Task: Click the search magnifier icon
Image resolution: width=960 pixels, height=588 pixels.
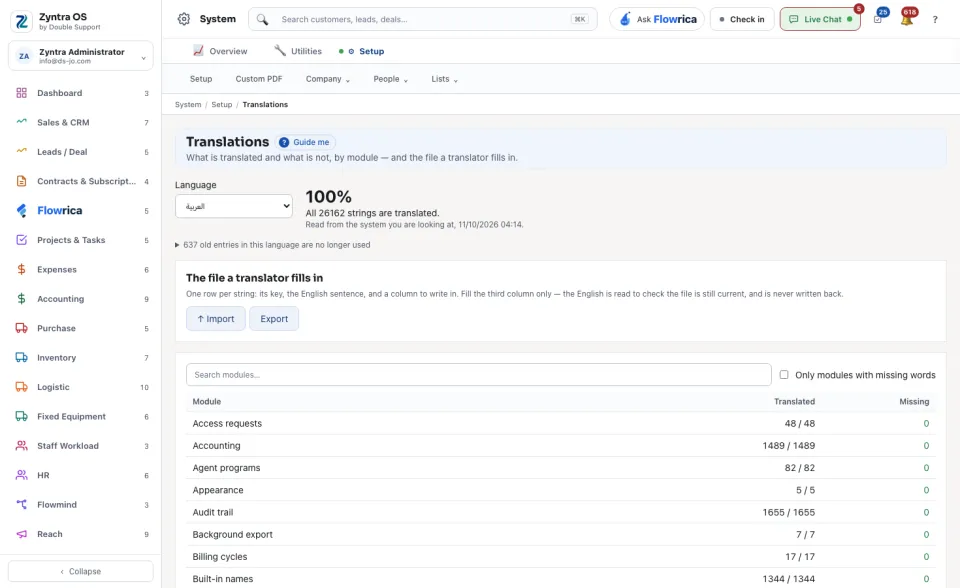Action: point(262,20)
